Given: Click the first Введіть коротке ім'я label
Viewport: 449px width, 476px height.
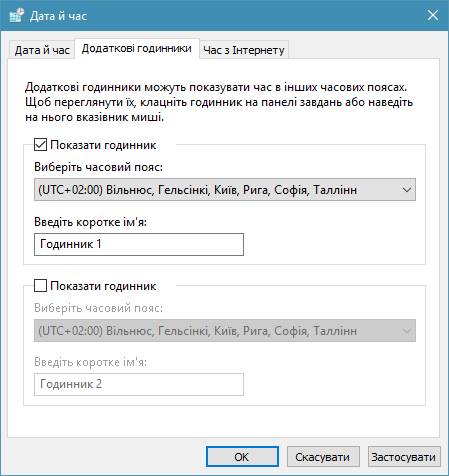Looking at the screenshot, I should tap(90, 222).
